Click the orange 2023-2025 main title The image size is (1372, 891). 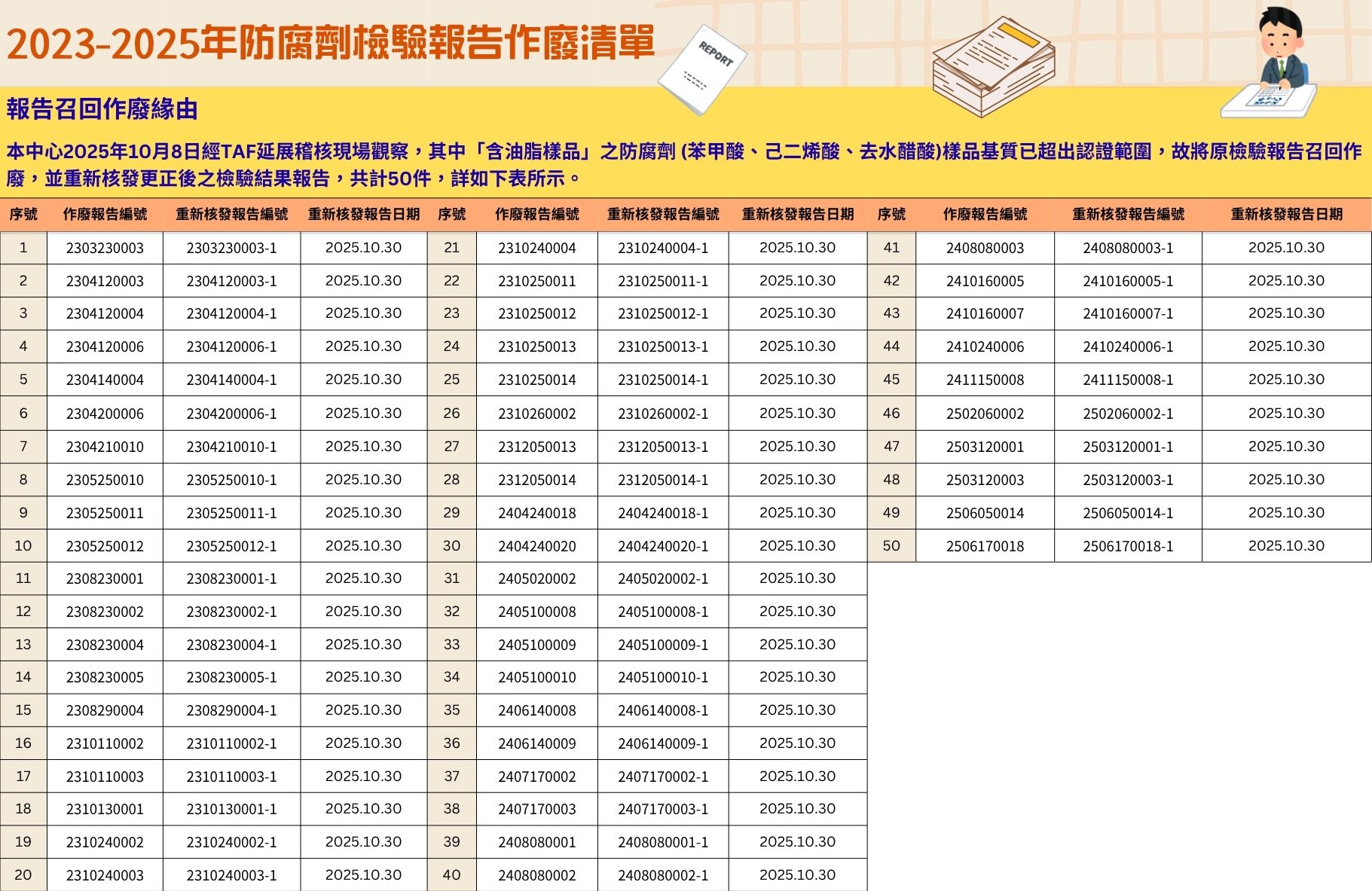coord(331,44)
